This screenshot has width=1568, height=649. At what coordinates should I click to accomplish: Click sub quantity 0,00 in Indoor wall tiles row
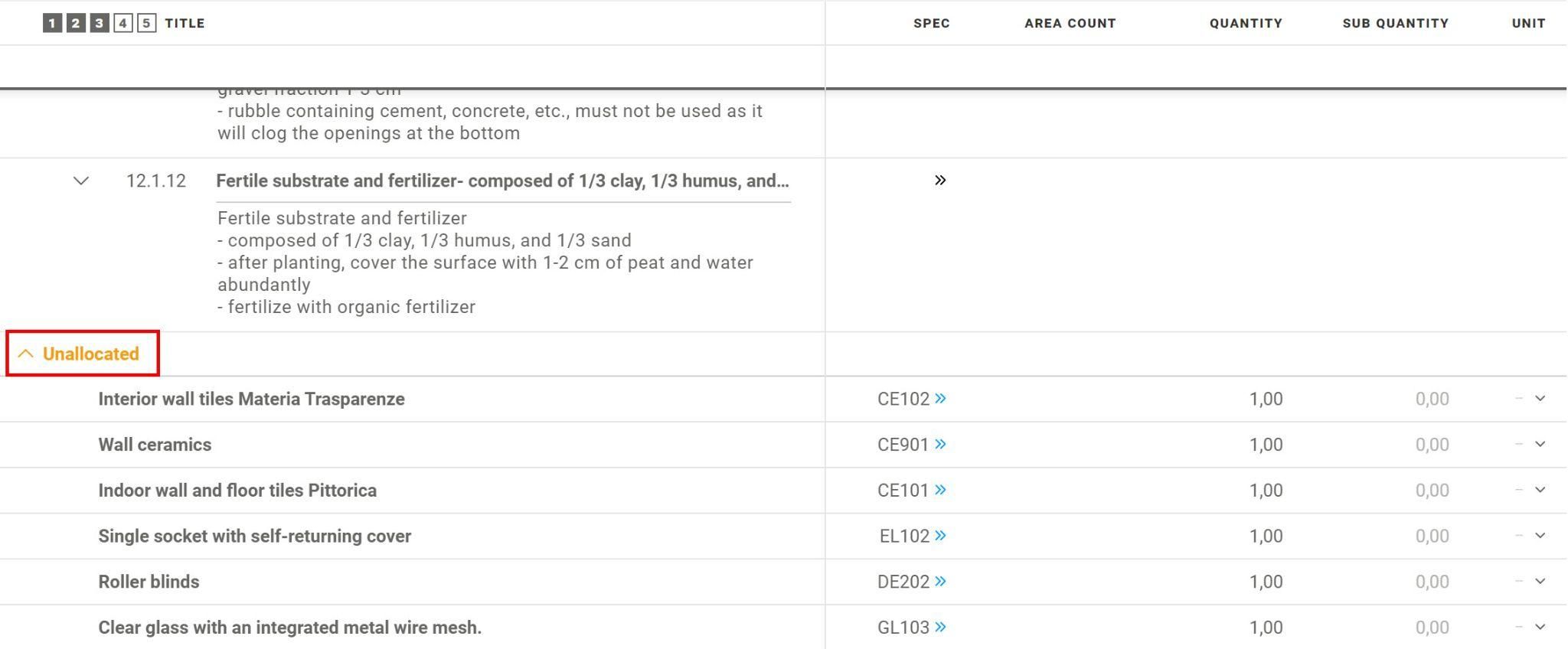[1432, 490]
